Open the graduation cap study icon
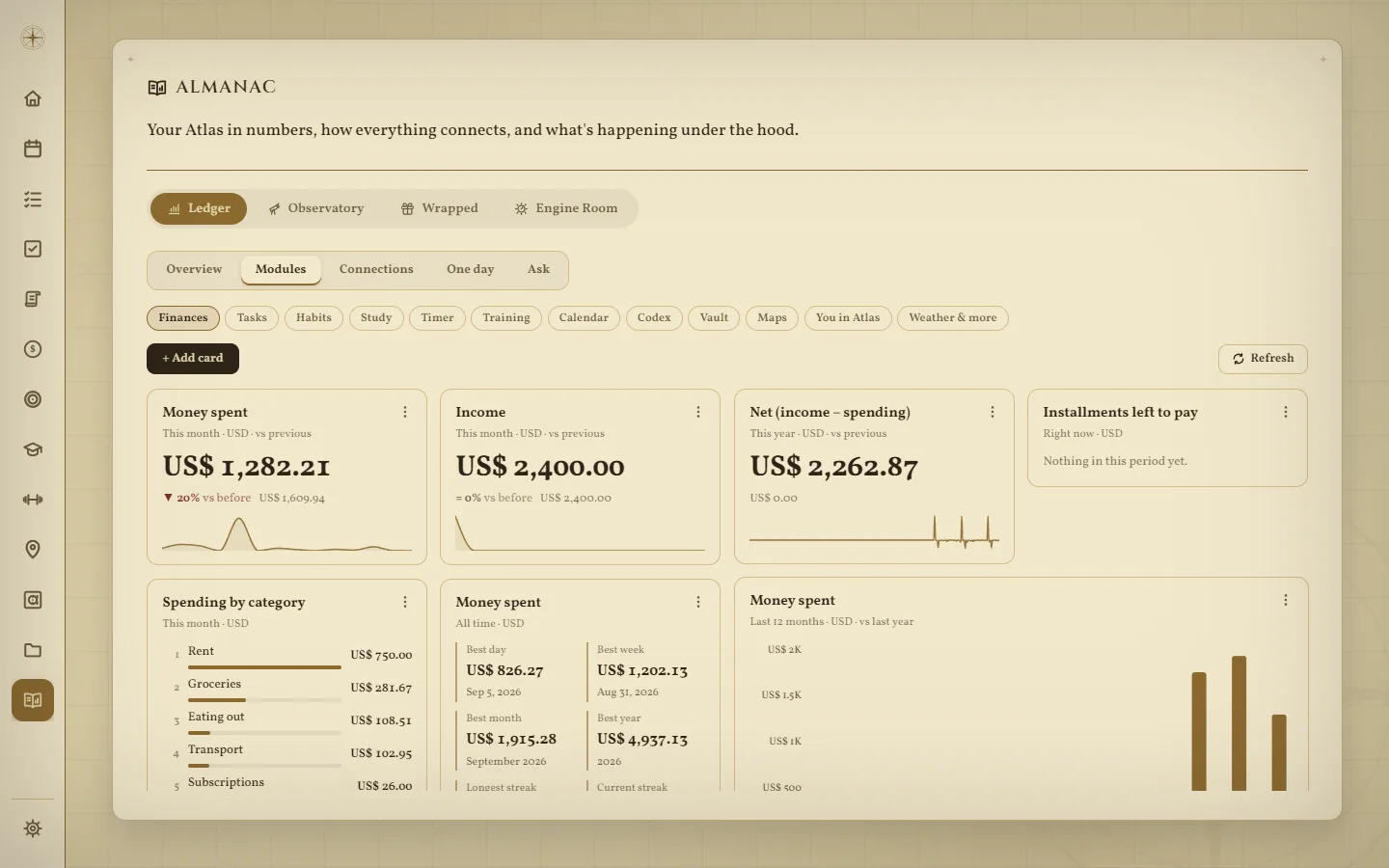The width and height of the screenshot is (1389, 868). click(x=33, y=449)
